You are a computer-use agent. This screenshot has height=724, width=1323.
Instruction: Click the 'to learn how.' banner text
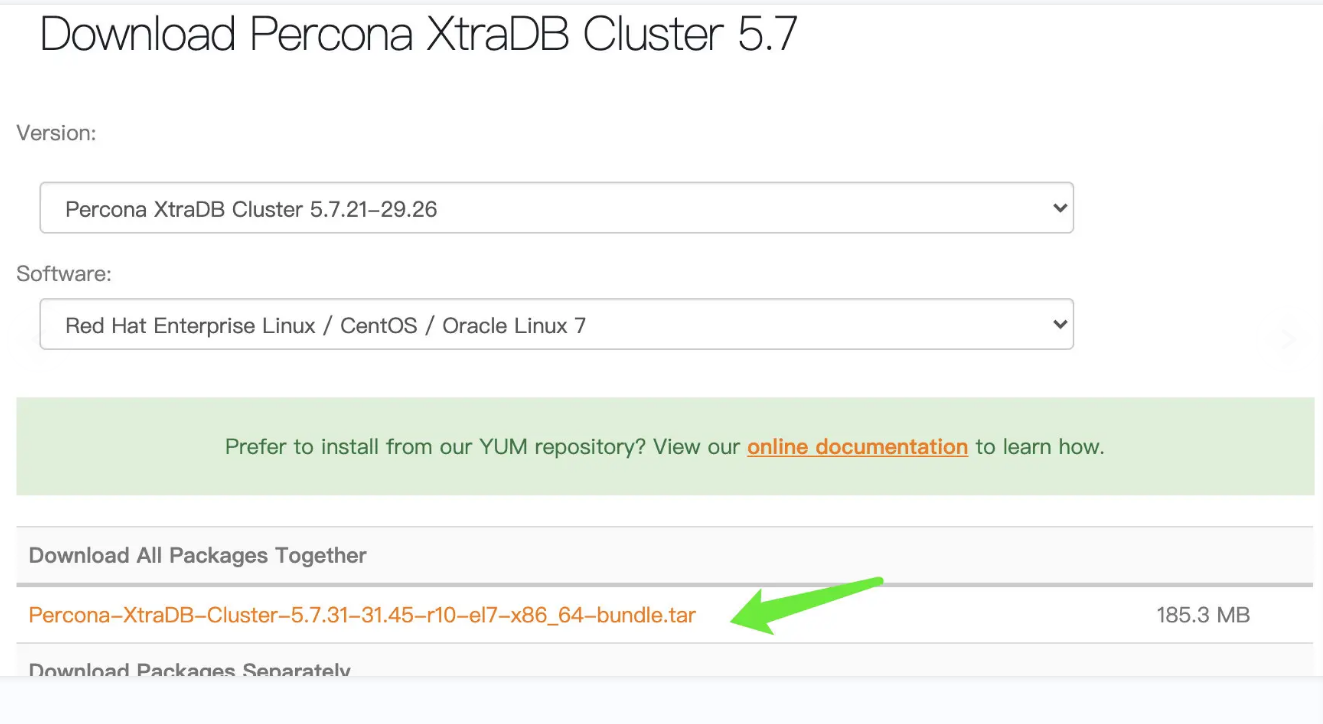1040,447
